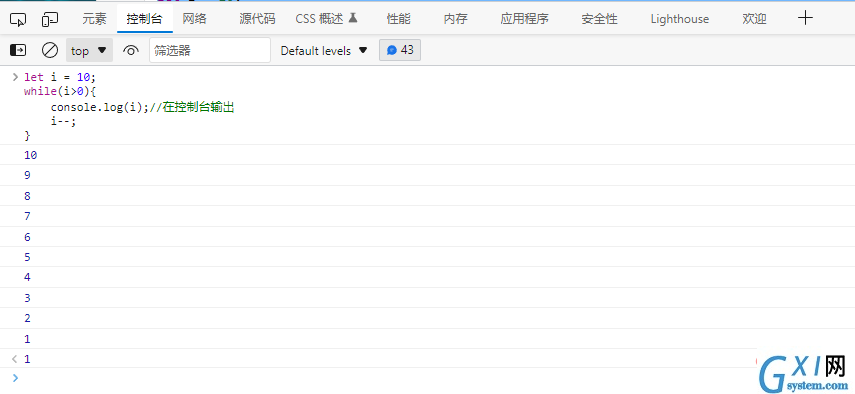Open the 网络 tab
Screen dimensions: 855x394
(x=195, y=19)
